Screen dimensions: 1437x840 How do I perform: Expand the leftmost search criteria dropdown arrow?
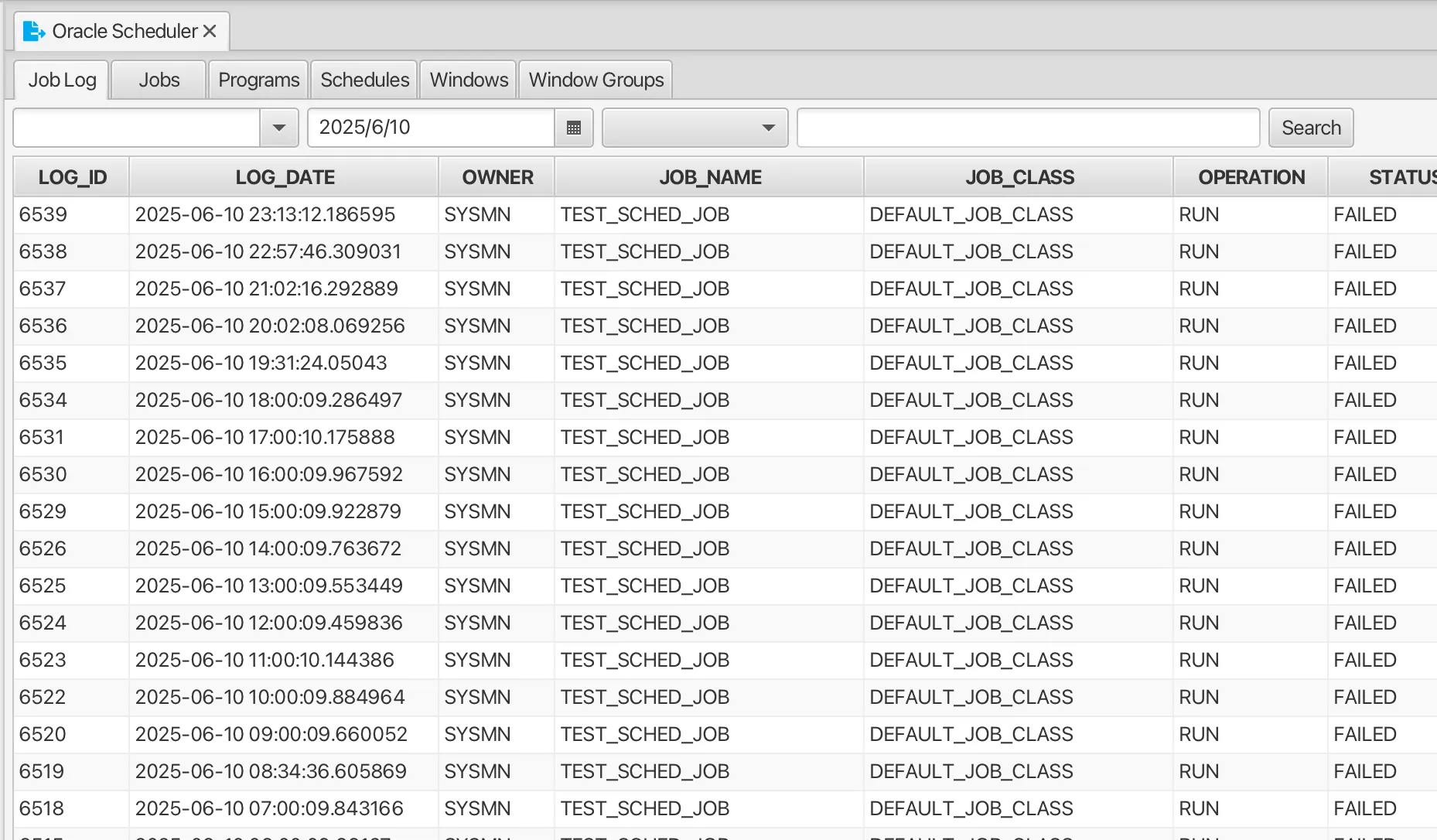(x=278, y=128)
